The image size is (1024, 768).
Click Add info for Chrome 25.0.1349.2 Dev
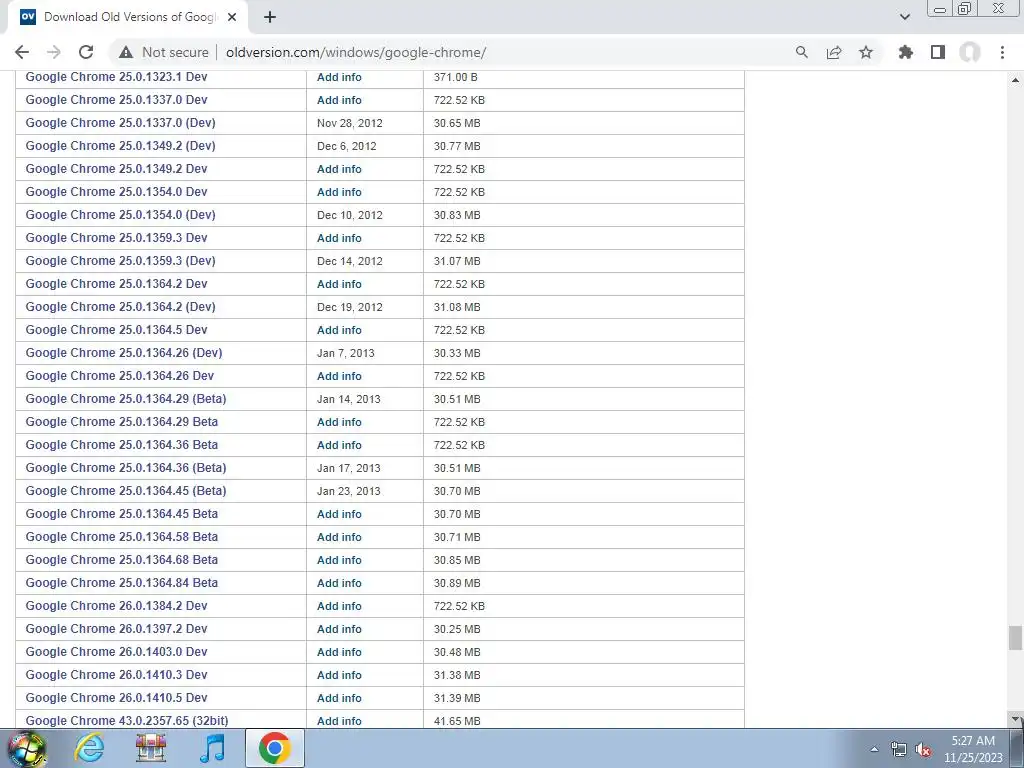point(339,169)
